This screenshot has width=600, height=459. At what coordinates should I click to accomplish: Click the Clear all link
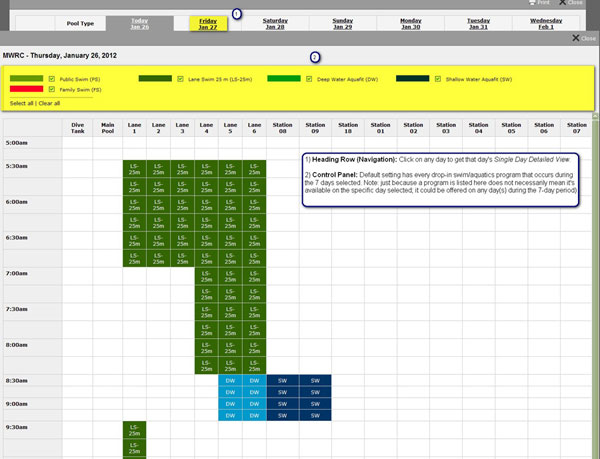(49, 103)
